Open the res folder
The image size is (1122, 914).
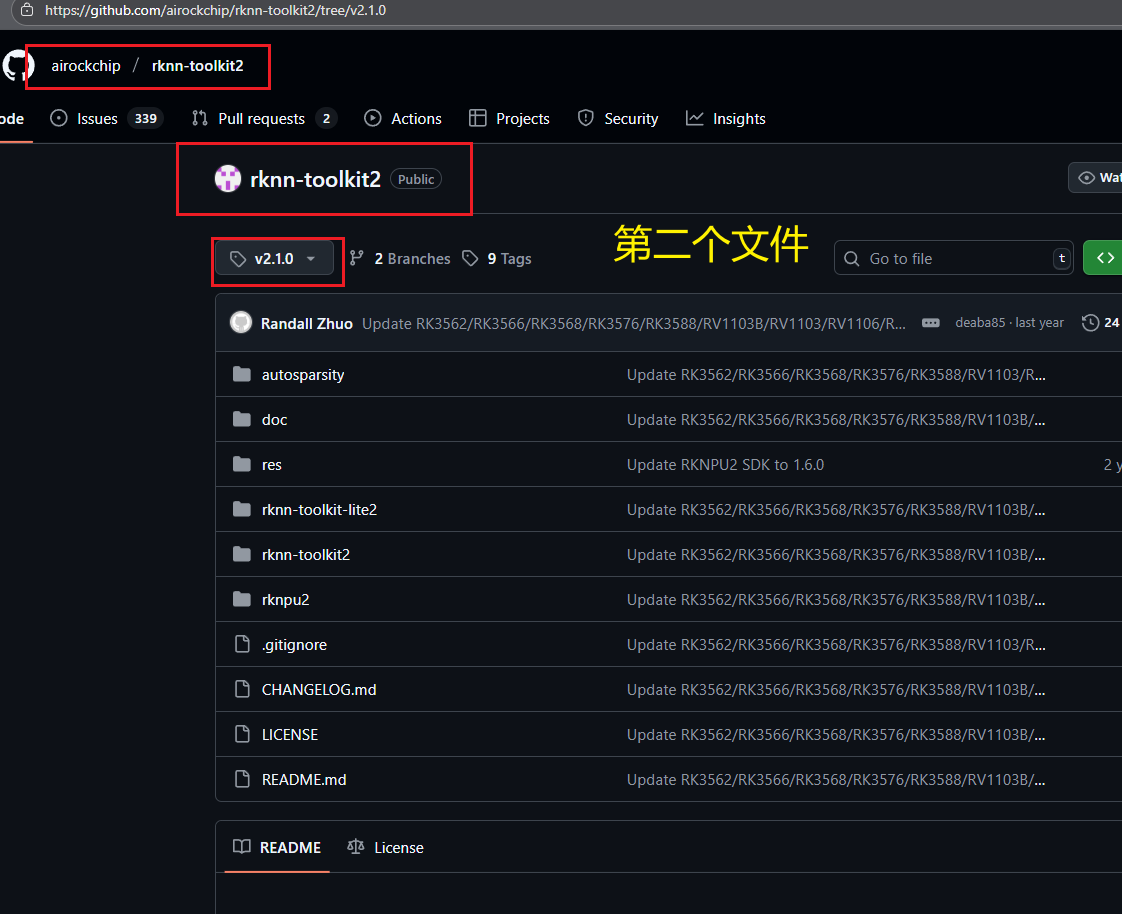tap(271, 465)
